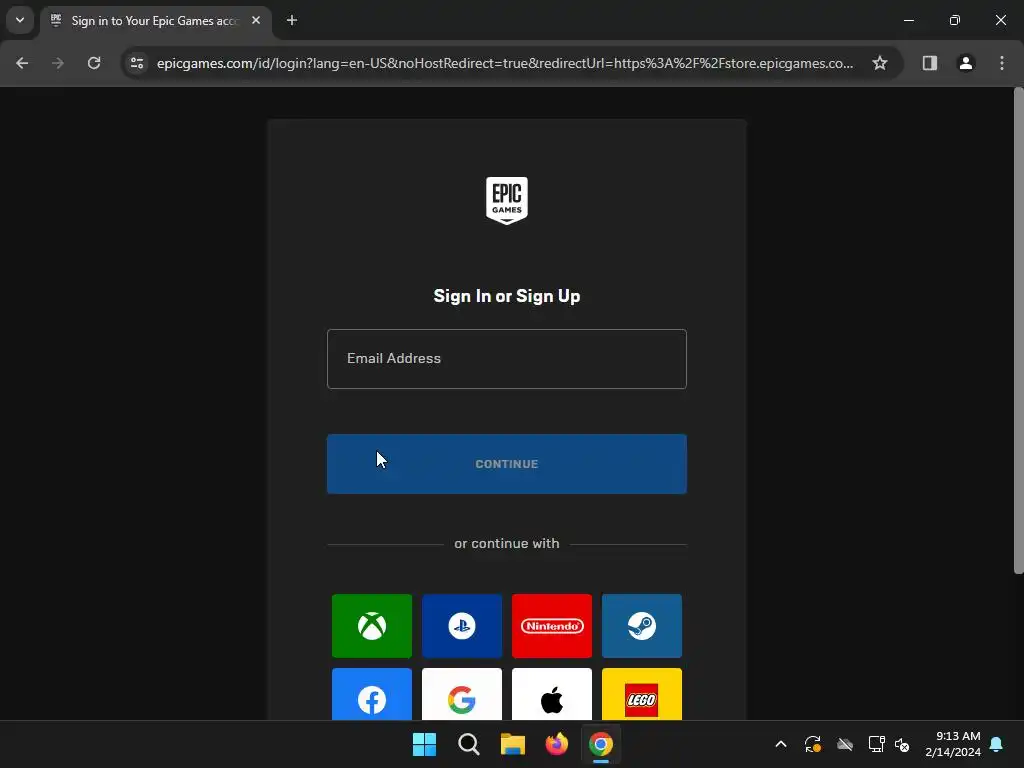Screen dimensions: 1024x768
Task: View site information icon in address bar
Action: [x=137, y=63]
